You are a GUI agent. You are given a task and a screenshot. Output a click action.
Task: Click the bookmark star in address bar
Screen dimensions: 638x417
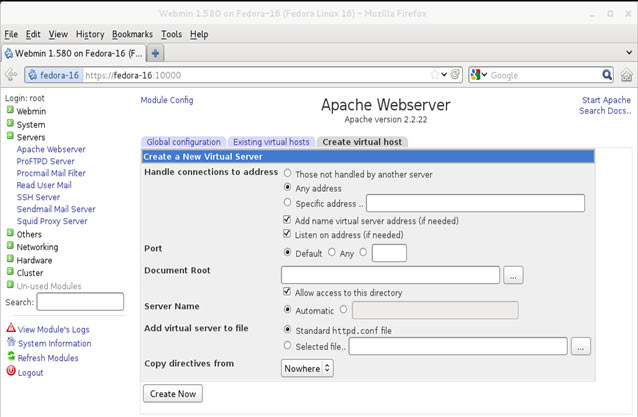(435, 74)
